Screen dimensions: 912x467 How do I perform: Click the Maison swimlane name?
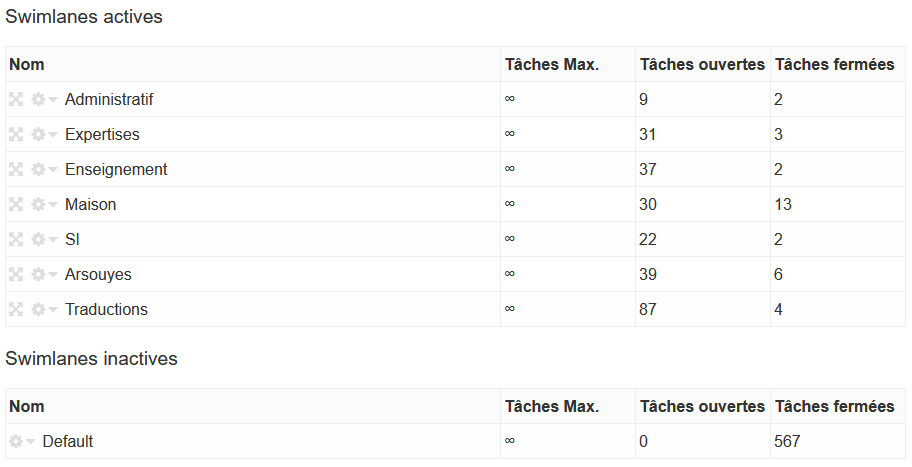(90, 205)
